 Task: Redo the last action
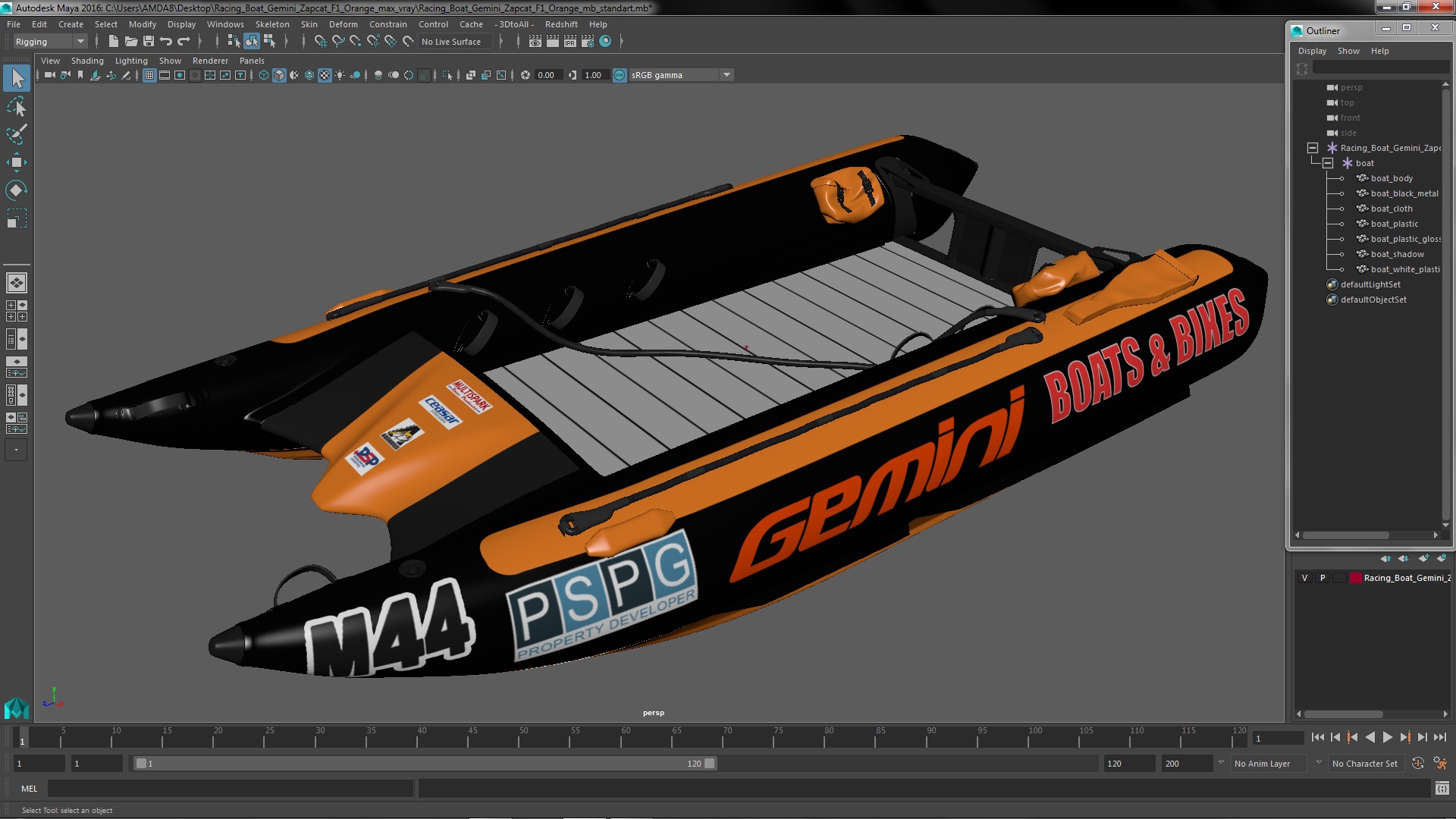184,42
